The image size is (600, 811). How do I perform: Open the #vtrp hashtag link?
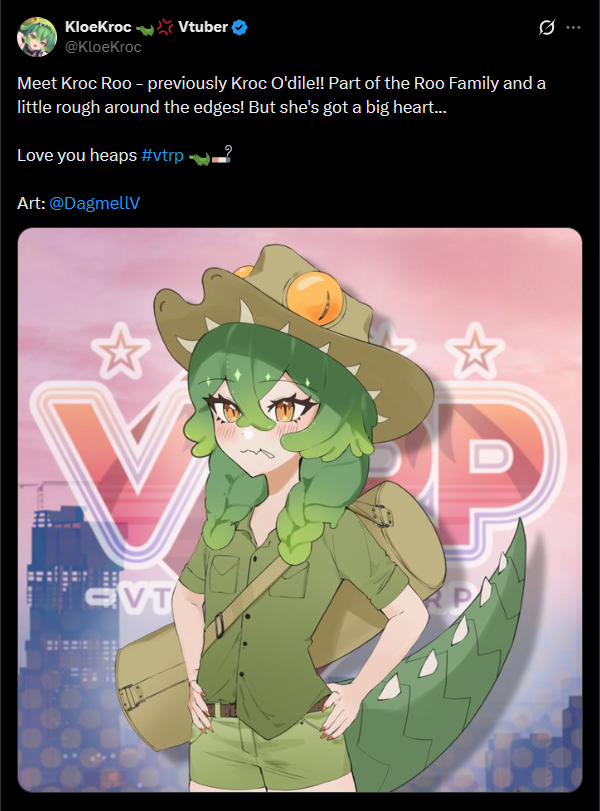162,155
